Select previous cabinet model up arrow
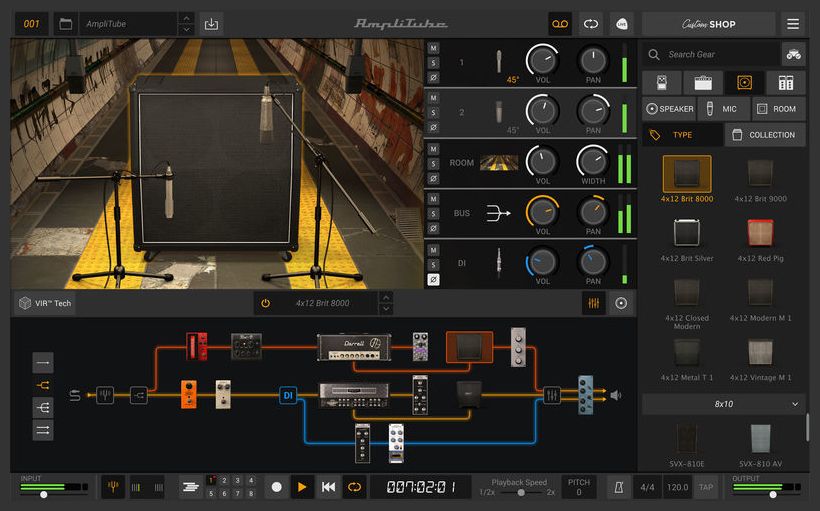This screenshot has height=511, width=820. point(386,298)
